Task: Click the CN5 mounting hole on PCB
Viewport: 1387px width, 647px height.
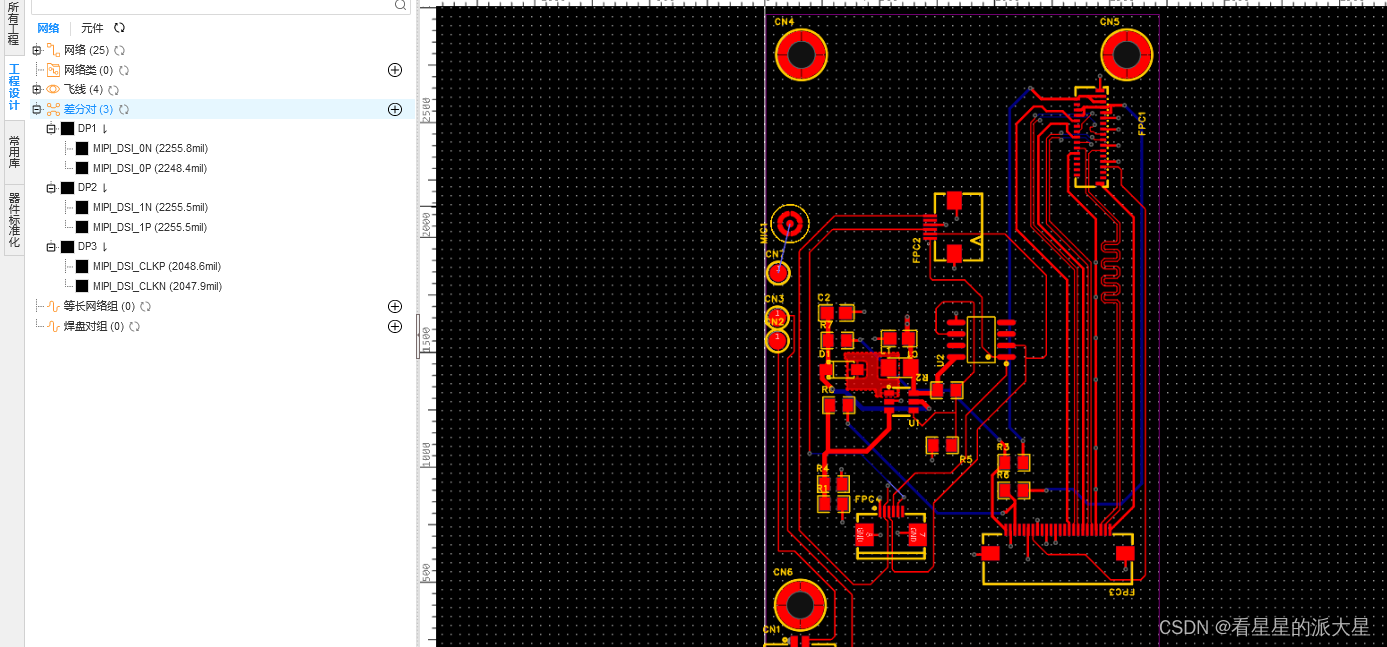Action: point(1127,56)
